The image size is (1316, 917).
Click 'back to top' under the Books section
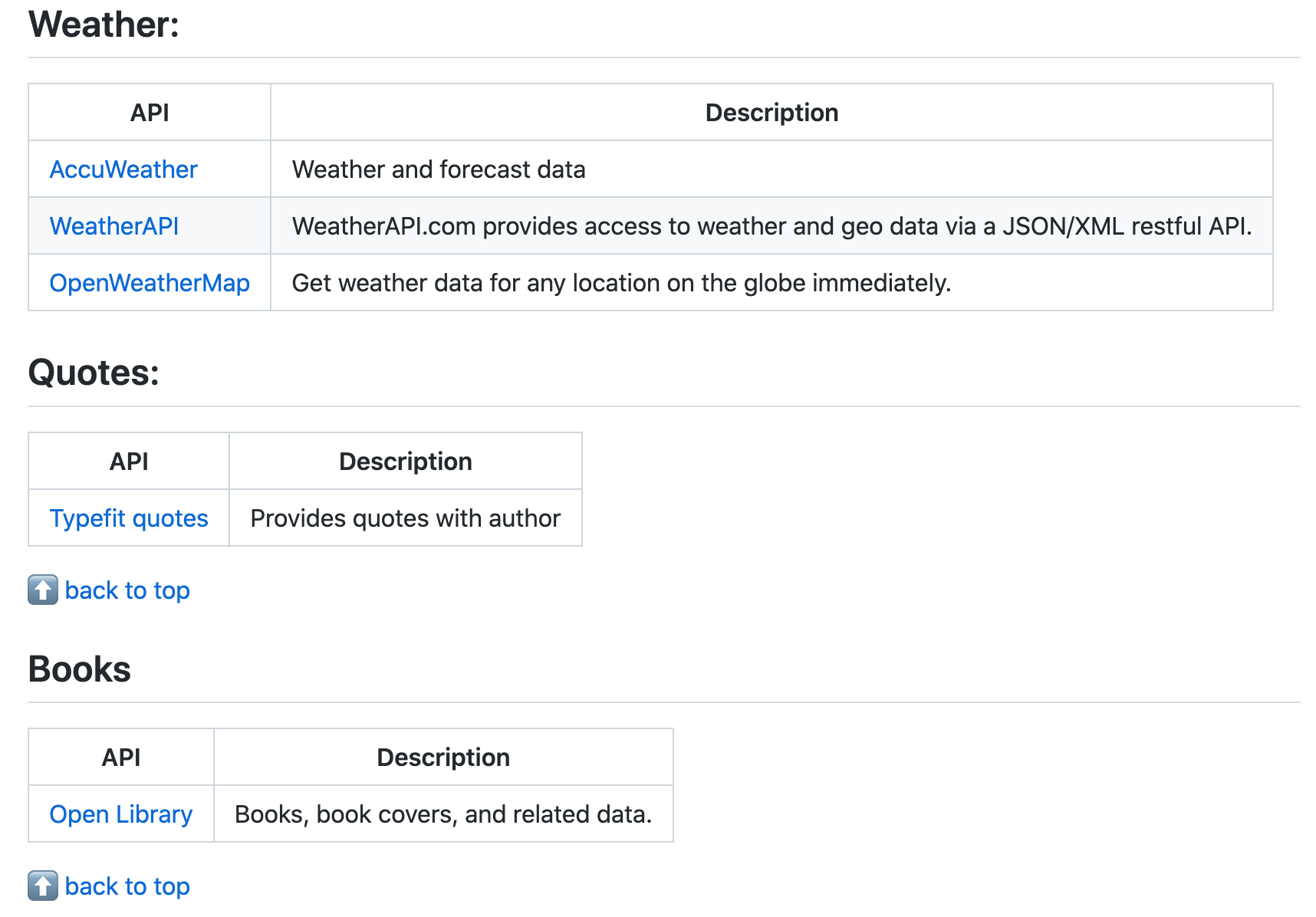click(127, 886)
